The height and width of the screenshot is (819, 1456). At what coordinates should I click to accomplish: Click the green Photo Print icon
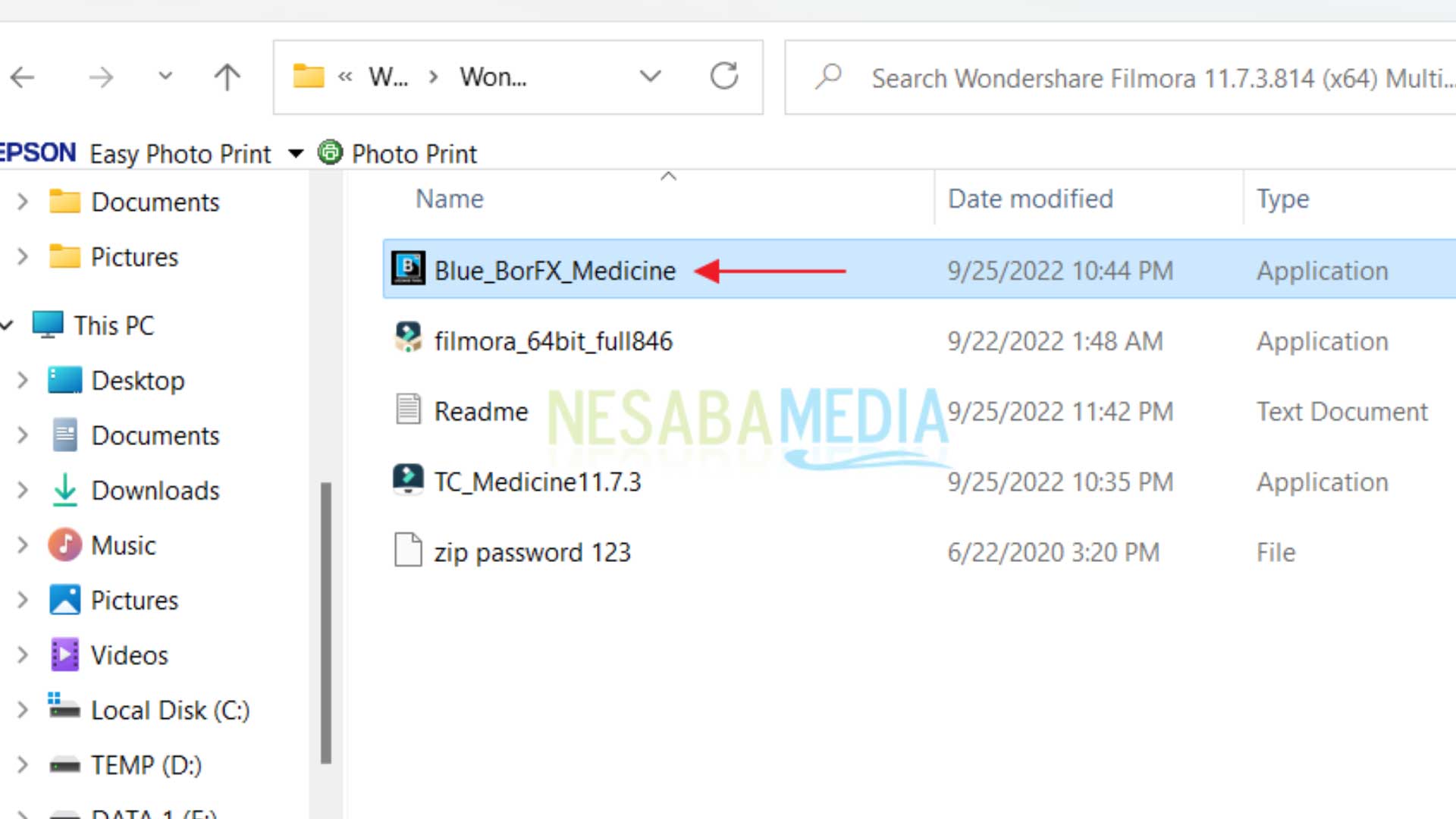click(x=330, y=153)
